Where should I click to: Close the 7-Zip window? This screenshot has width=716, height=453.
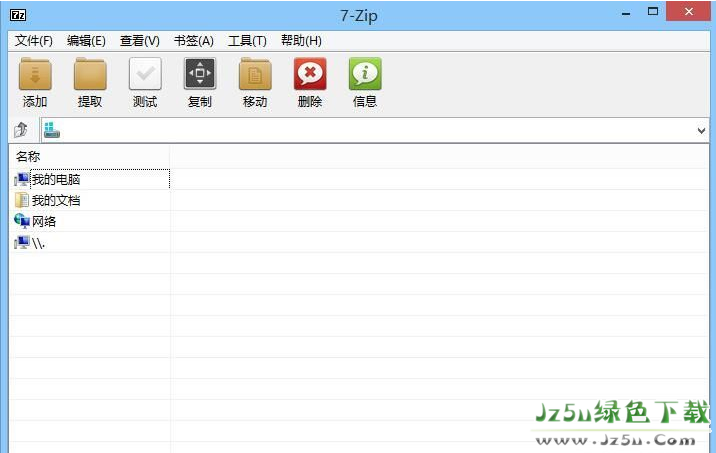(x=689, y=11)
